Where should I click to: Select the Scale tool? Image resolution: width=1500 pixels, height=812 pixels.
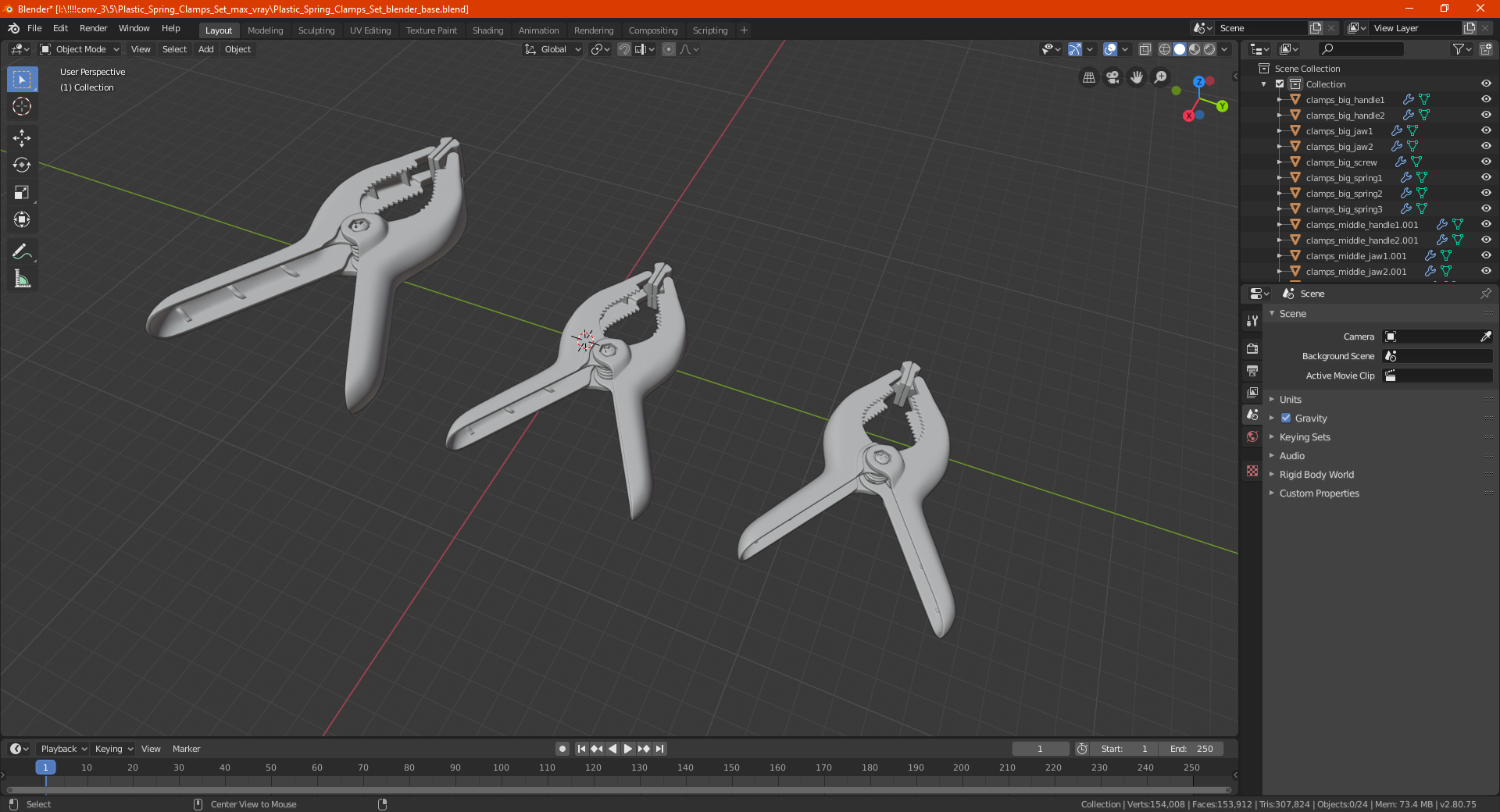[22, 192]
